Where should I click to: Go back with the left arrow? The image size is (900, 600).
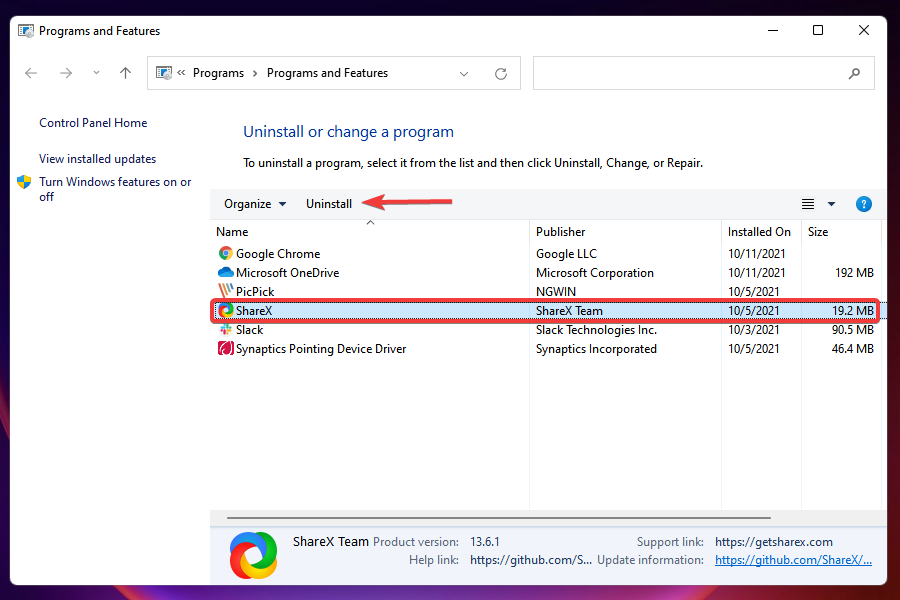31,73
